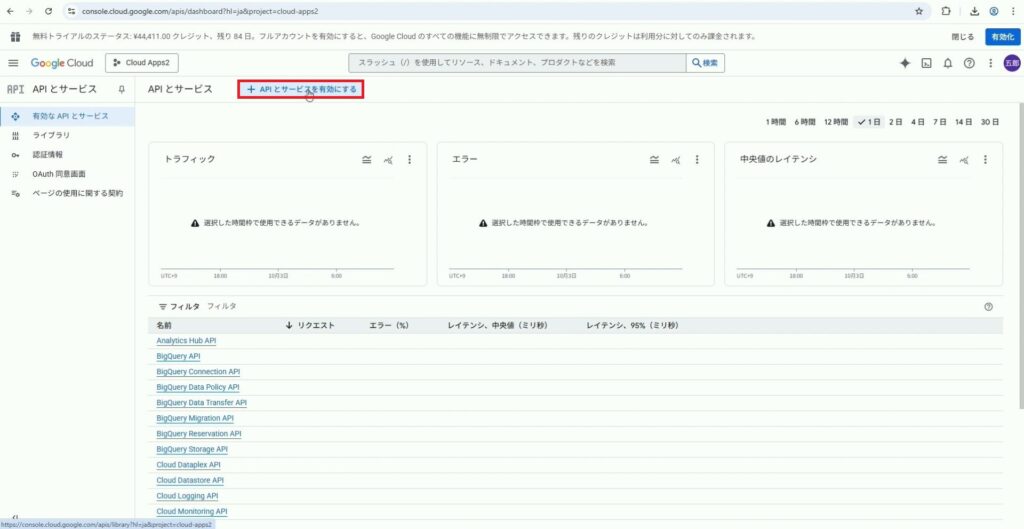Click the resource search input field
The width and height of the screenshot is (1024, 529).
tap(515, 63)
